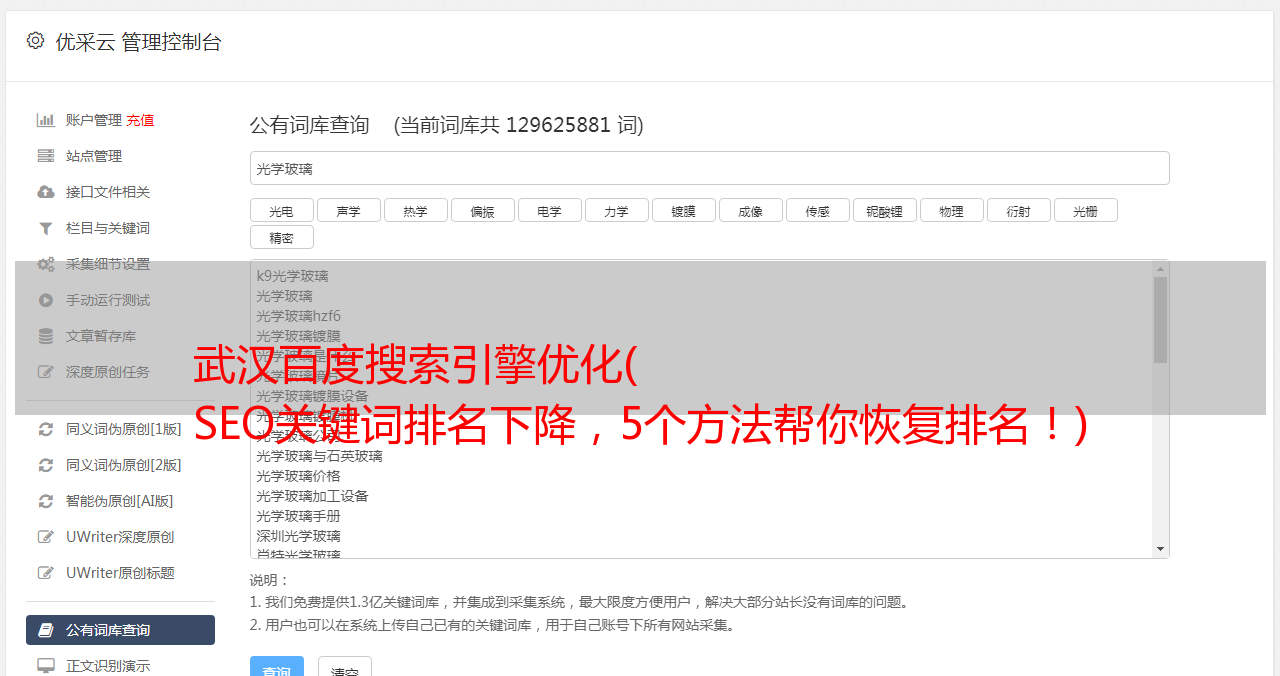Click the edit icon for 深度原创任务
The width and height of the screenshot is (1280, 676).
[45, 372]
